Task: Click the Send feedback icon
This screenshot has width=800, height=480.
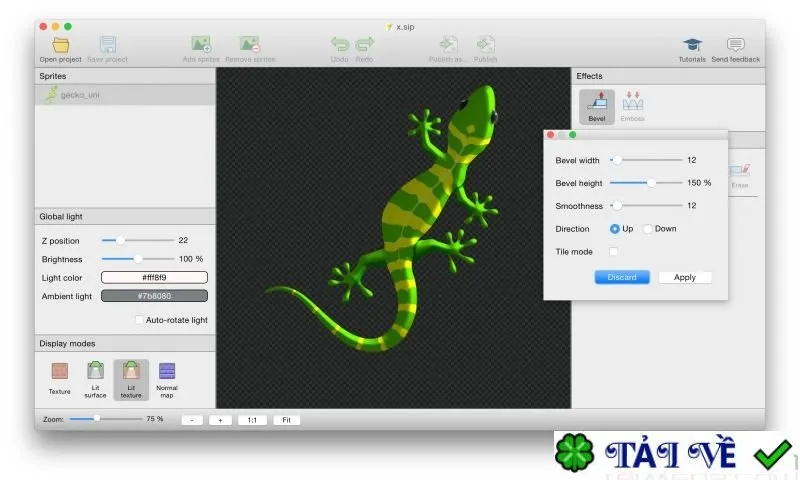Action: 735,45
